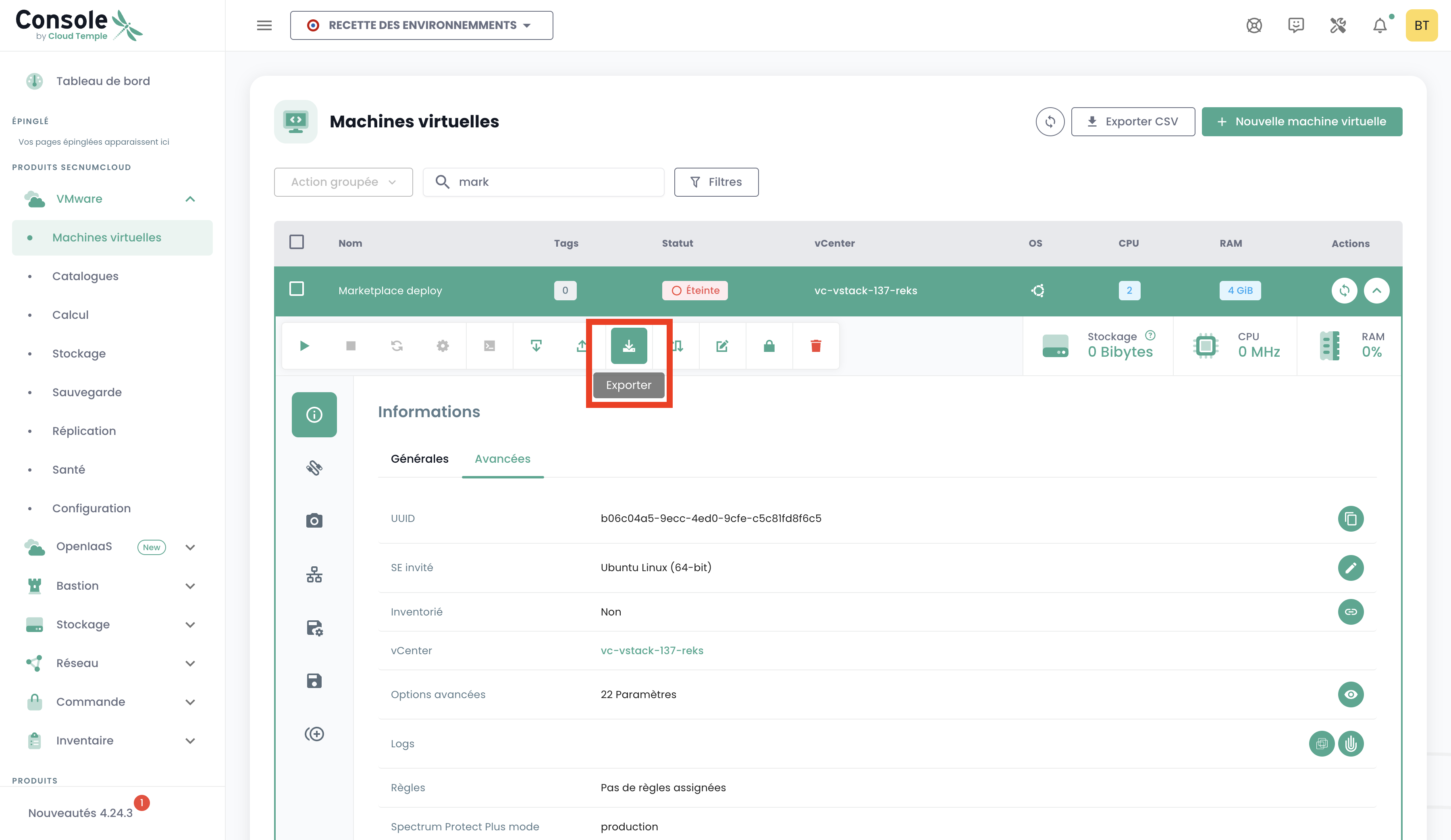Switch to the Générales tab
1451x840 pixels.
[419, 459]
